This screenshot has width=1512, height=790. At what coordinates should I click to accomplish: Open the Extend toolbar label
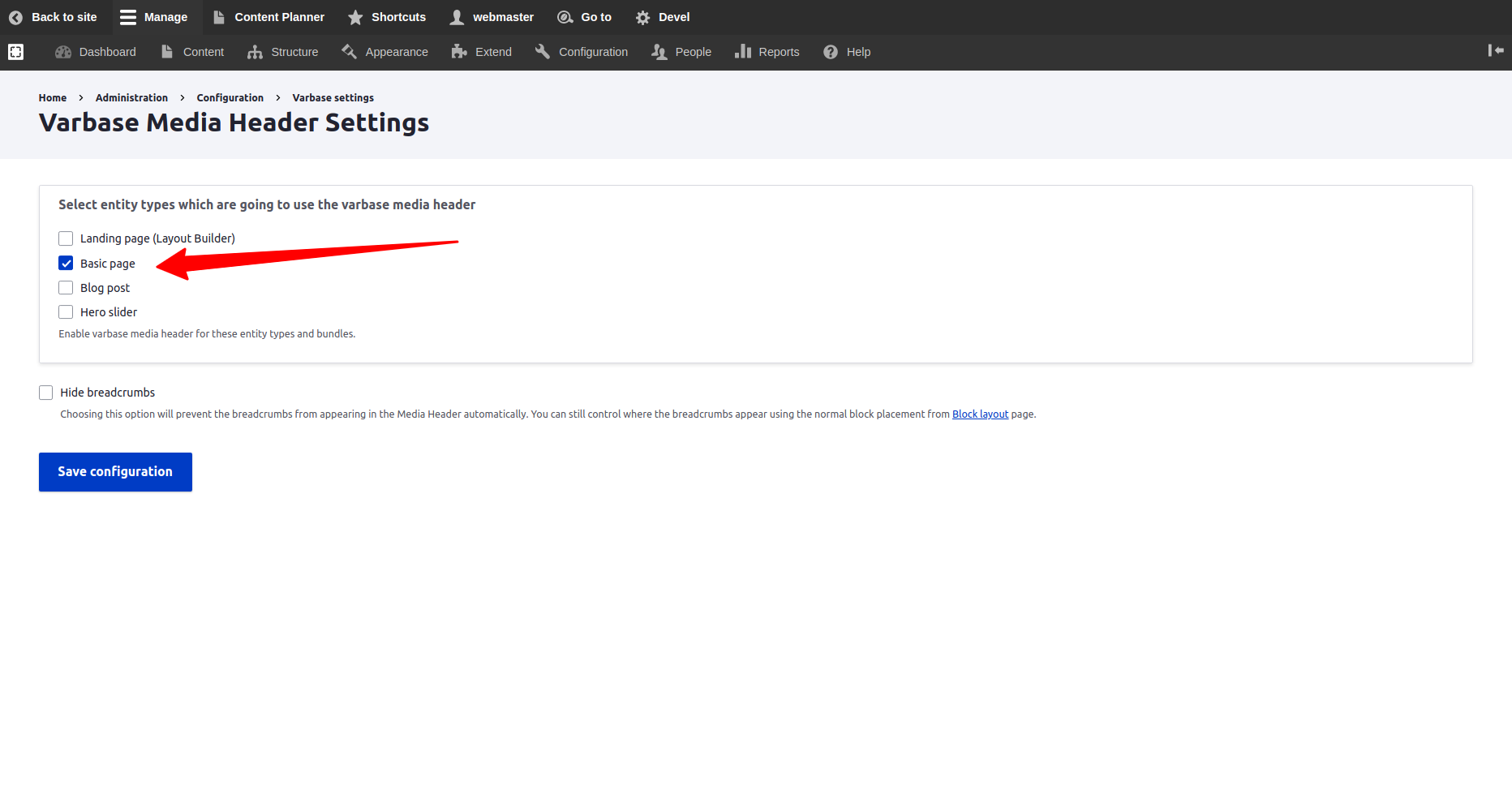(493, 52)
